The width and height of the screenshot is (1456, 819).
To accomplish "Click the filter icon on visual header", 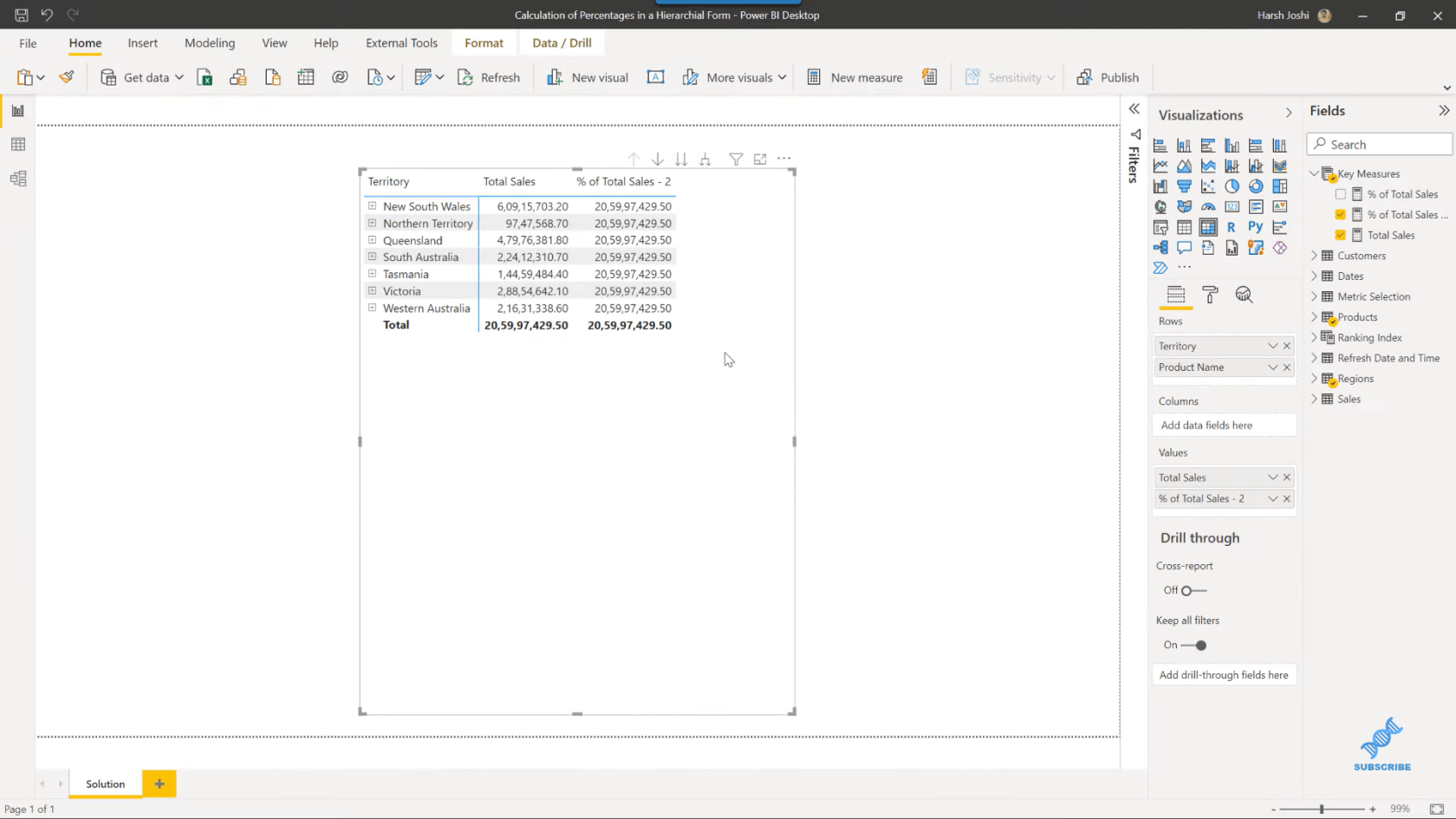I will tap(736, 159).
